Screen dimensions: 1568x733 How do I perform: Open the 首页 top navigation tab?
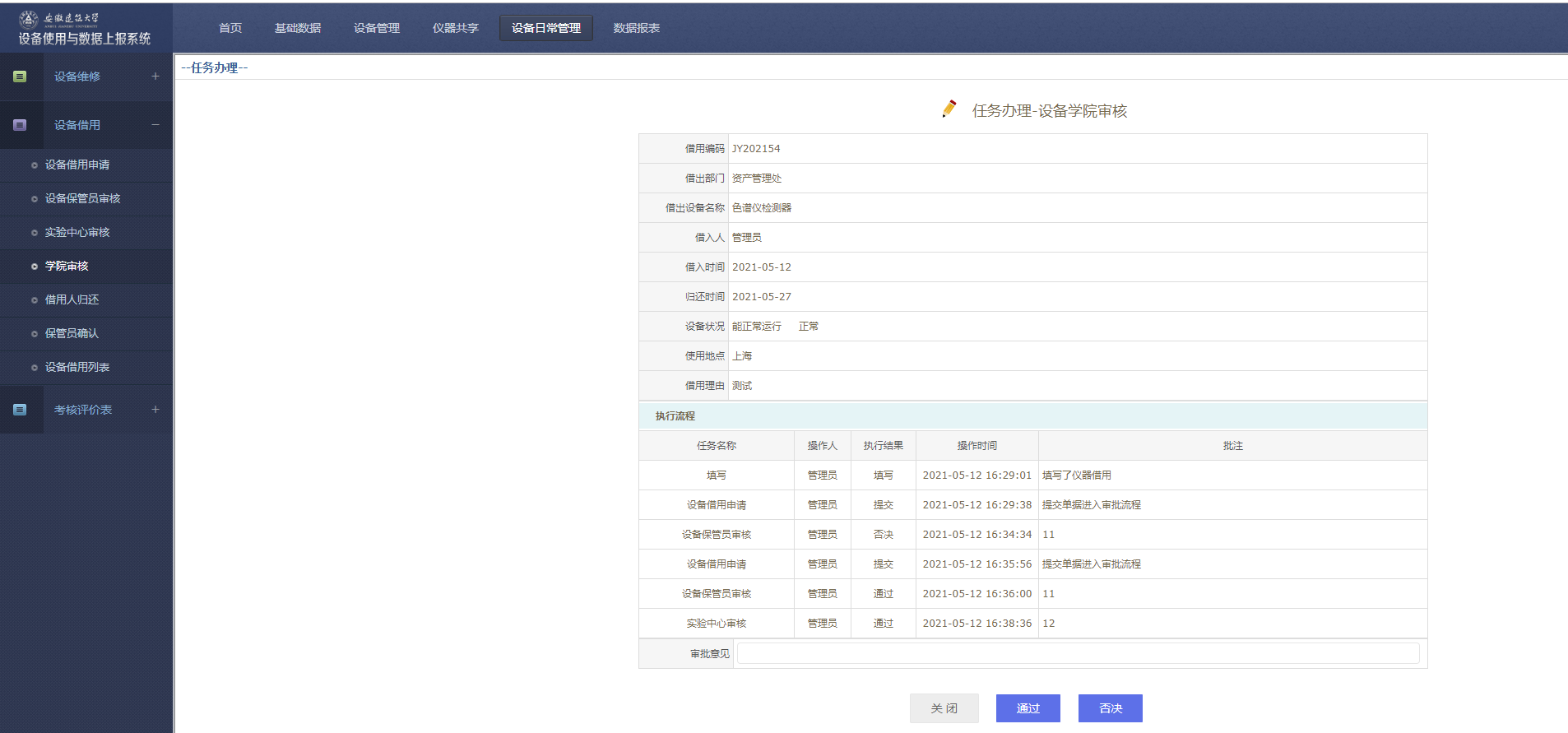[230, 28]
